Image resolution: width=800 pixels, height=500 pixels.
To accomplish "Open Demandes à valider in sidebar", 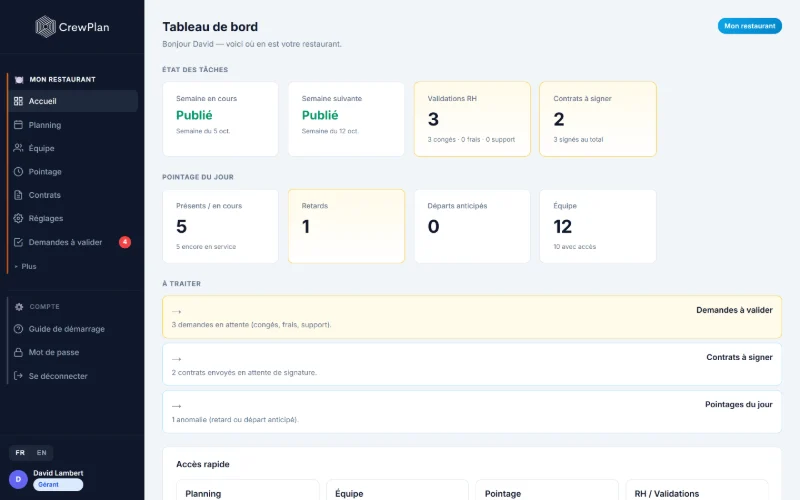I will click(73, 242).
